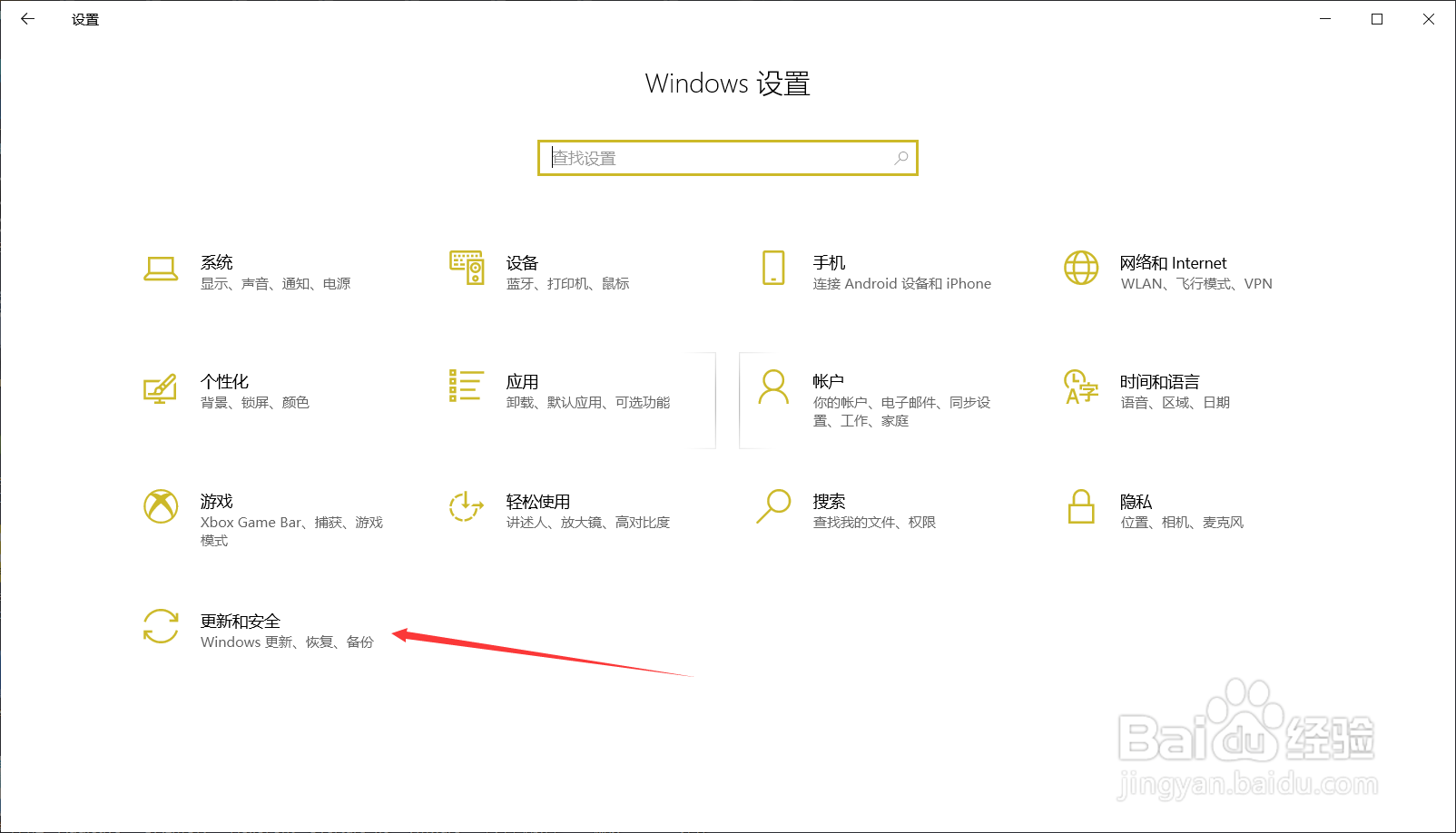Open the 隐私 settings heading
Image resolution: width=1456 pixels, height=833 pixels.
[x=1136, y=501]
